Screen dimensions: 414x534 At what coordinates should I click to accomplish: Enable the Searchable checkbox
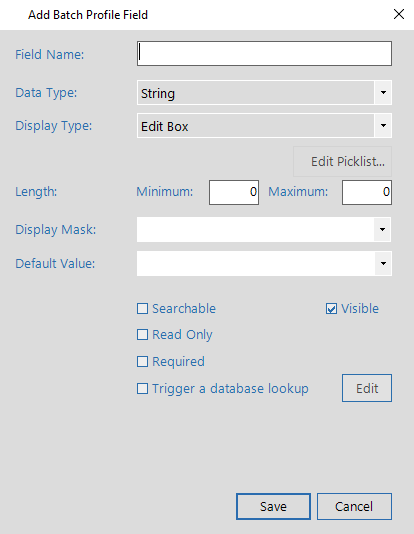coord(142,309)
